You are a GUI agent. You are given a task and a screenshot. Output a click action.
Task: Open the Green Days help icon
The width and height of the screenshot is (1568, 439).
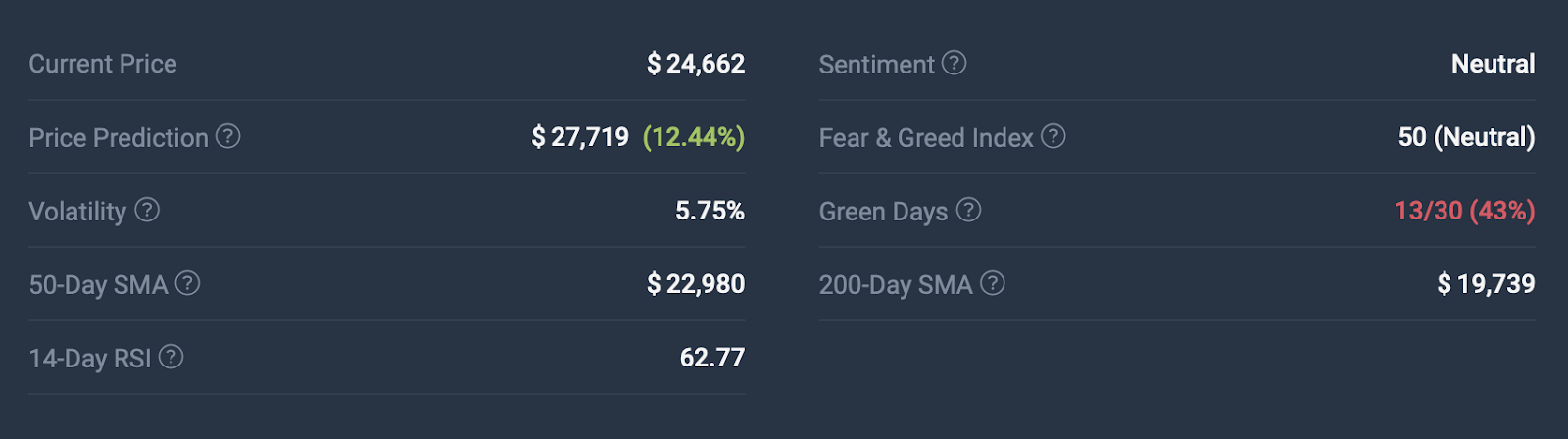[x=968, y=210]
